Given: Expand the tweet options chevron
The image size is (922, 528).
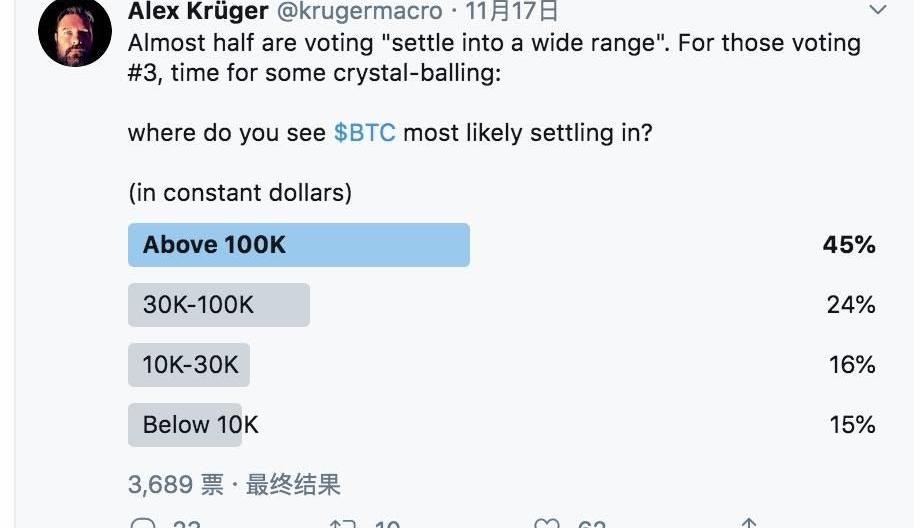Looking at the screenshot, I should [x=877, y=11].
